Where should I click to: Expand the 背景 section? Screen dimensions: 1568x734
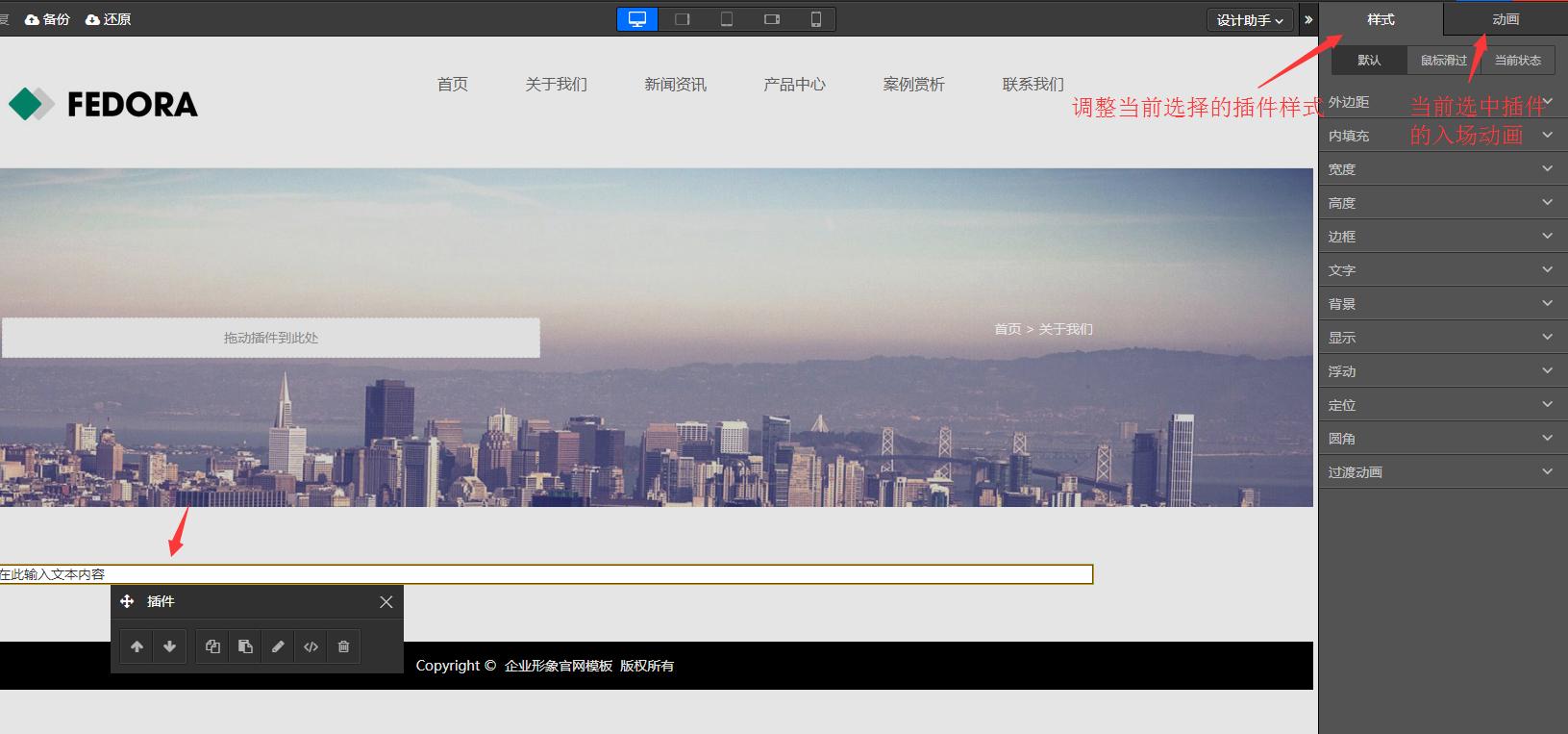(x=1442, y=304)
